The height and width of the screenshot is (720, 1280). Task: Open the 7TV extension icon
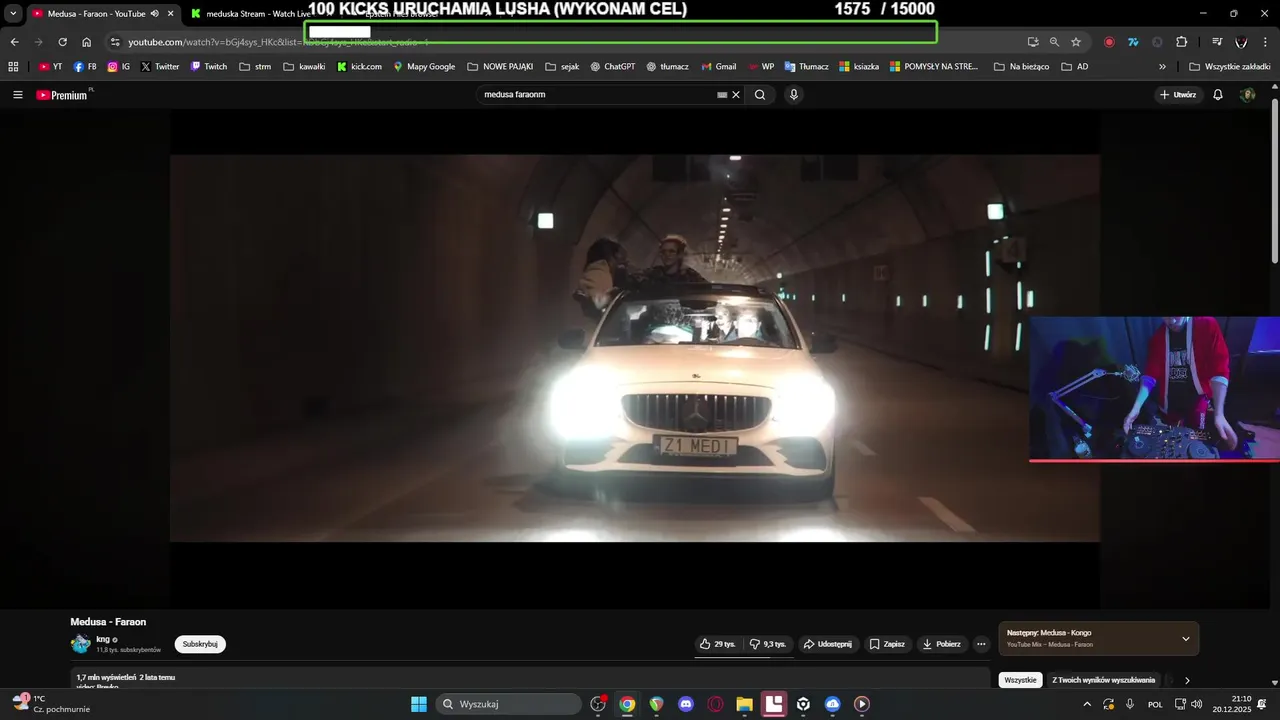pos(1133,42)
